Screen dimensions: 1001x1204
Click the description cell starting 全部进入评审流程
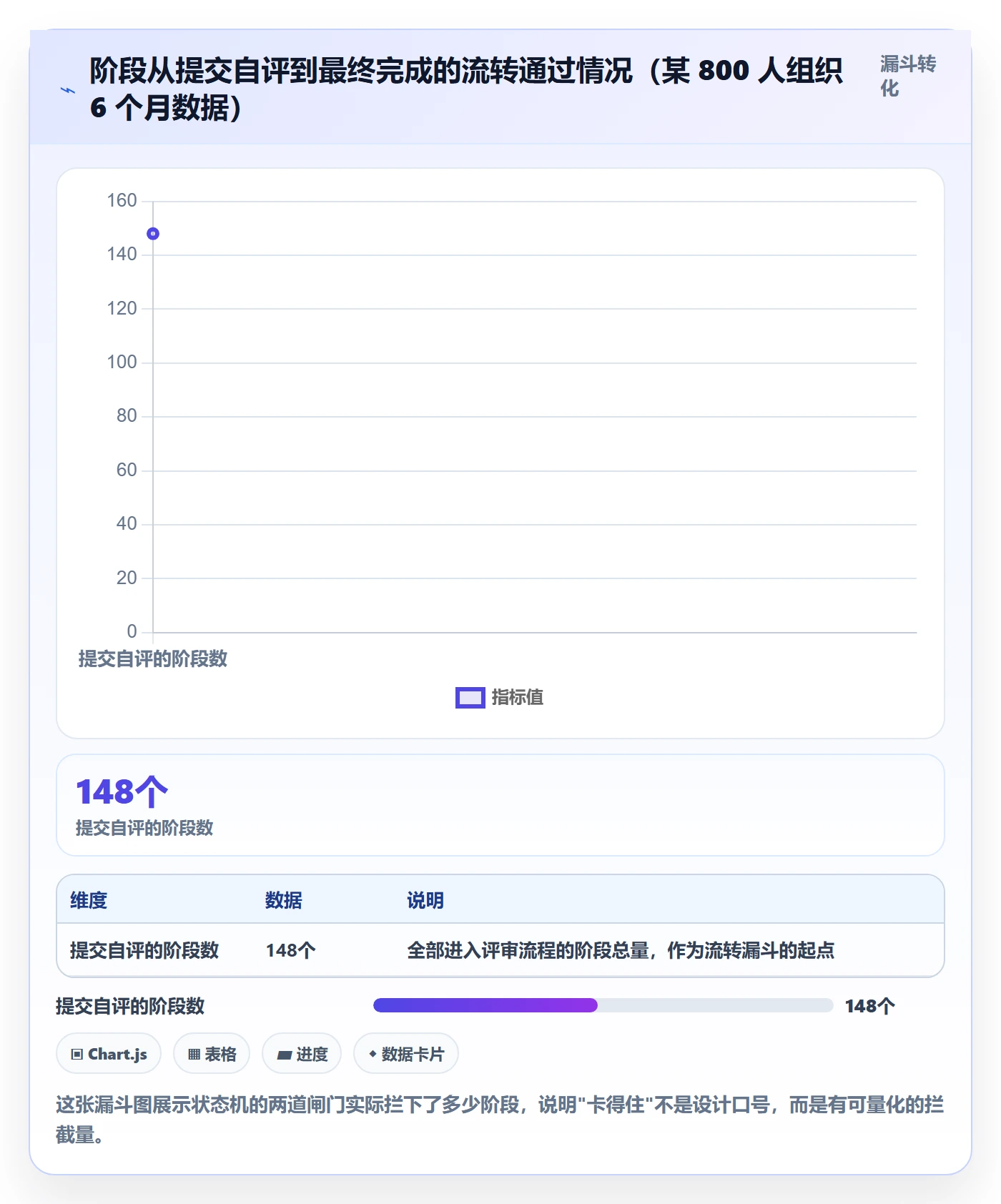click(x=621, y=950)
